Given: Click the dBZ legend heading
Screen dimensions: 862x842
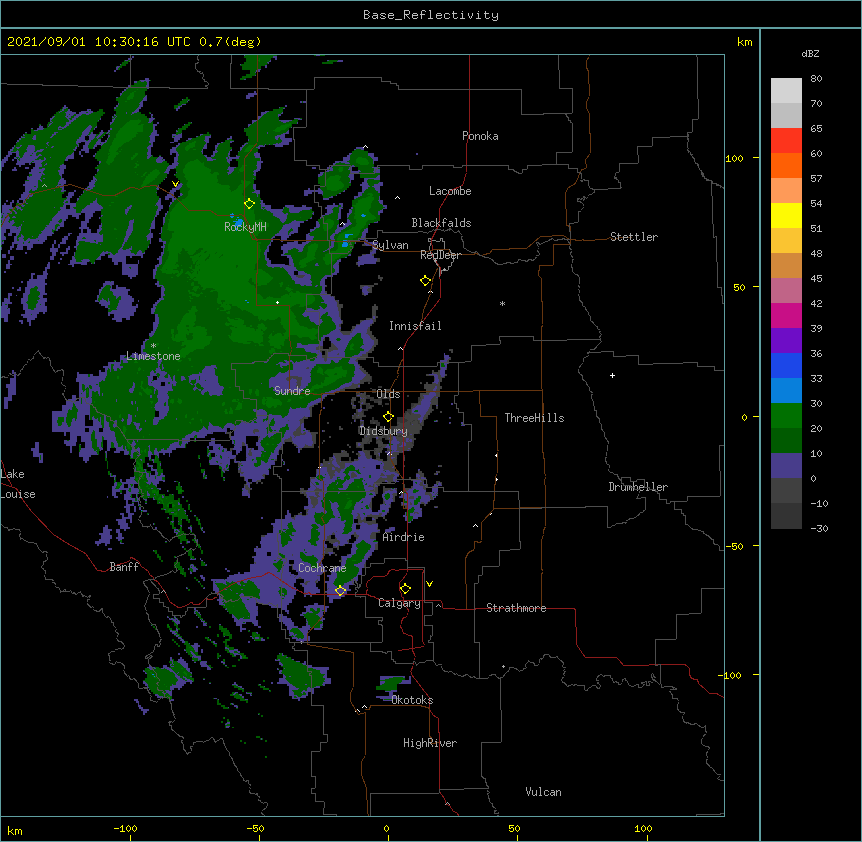Looking at the screenshot, I should pos(810,53).
